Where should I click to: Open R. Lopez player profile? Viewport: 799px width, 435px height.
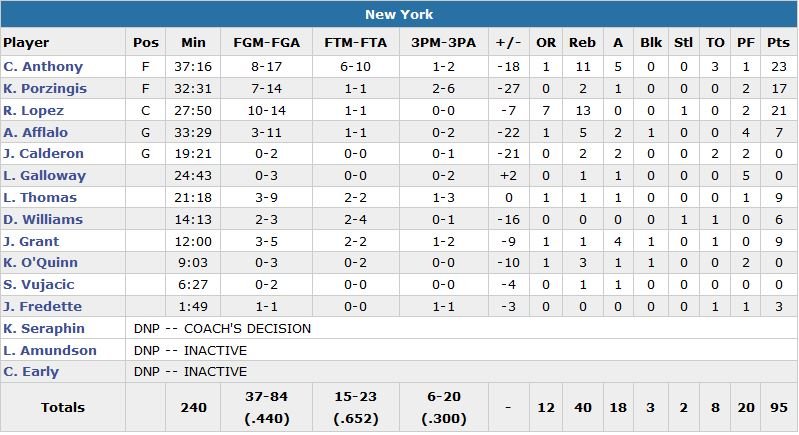tap(33, 111)
